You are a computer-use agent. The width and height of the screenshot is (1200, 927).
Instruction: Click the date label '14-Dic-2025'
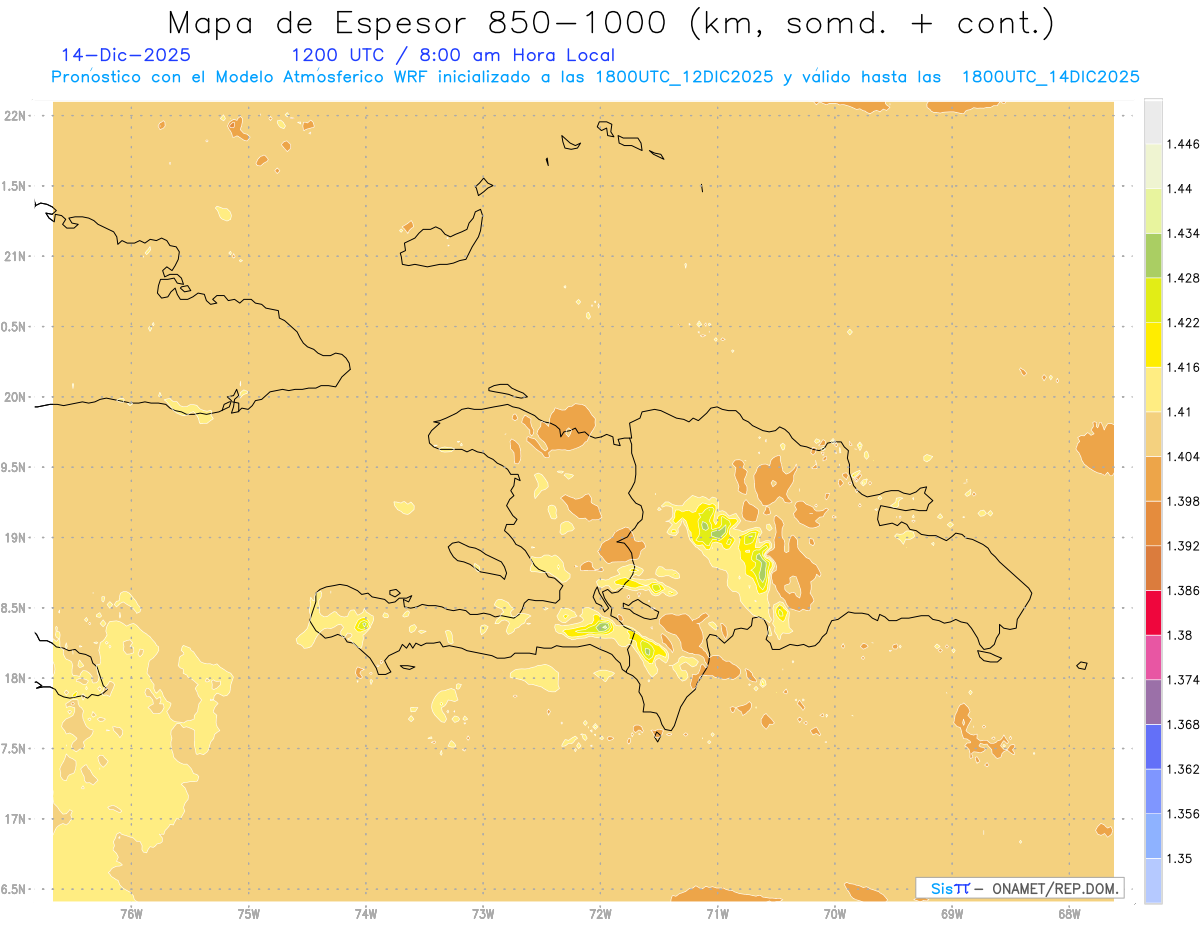tap(126, 55)
